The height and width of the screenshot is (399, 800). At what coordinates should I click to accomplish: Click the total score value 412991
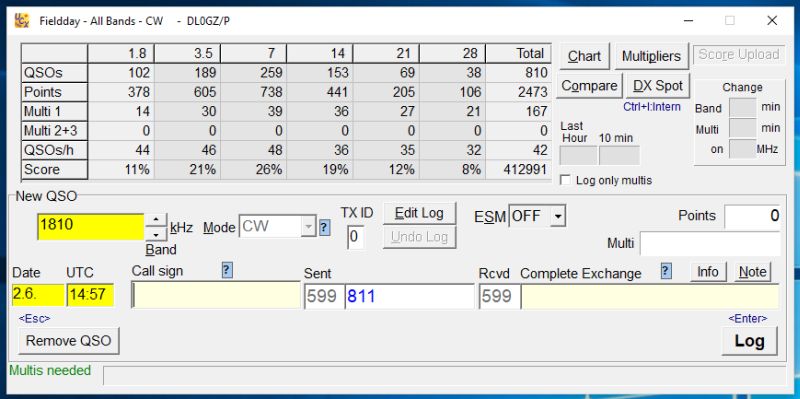coord(518,169)
